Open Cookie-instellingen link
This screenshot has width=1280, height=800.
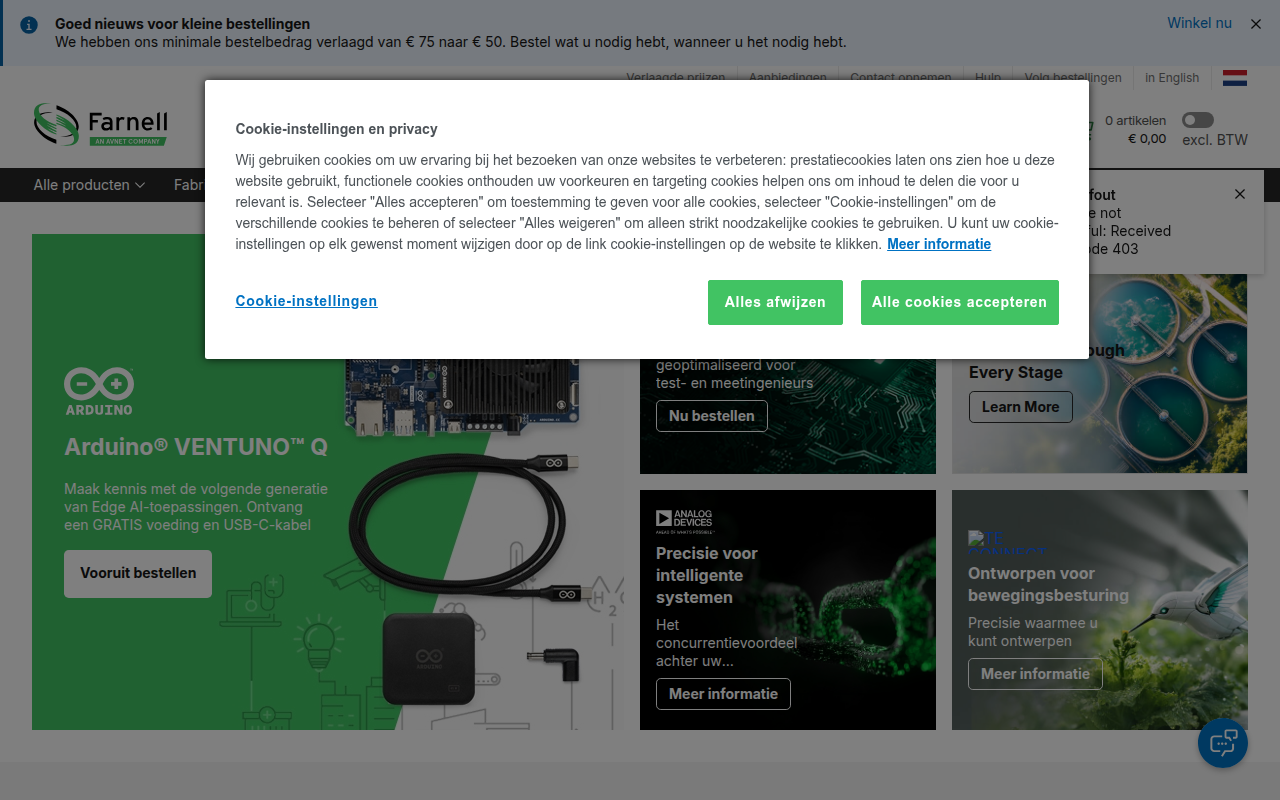click(x=306, y=301)
